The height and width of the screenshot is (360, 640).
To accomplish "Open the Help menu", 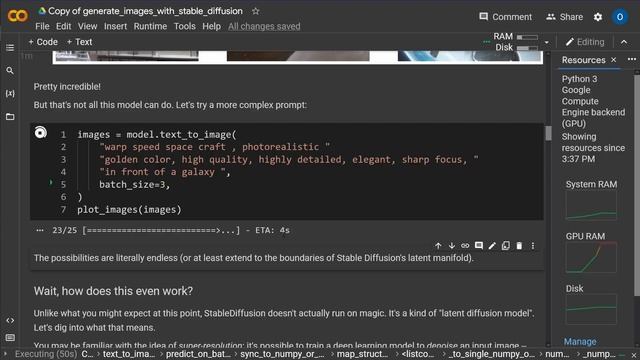I will click(211, 26).
